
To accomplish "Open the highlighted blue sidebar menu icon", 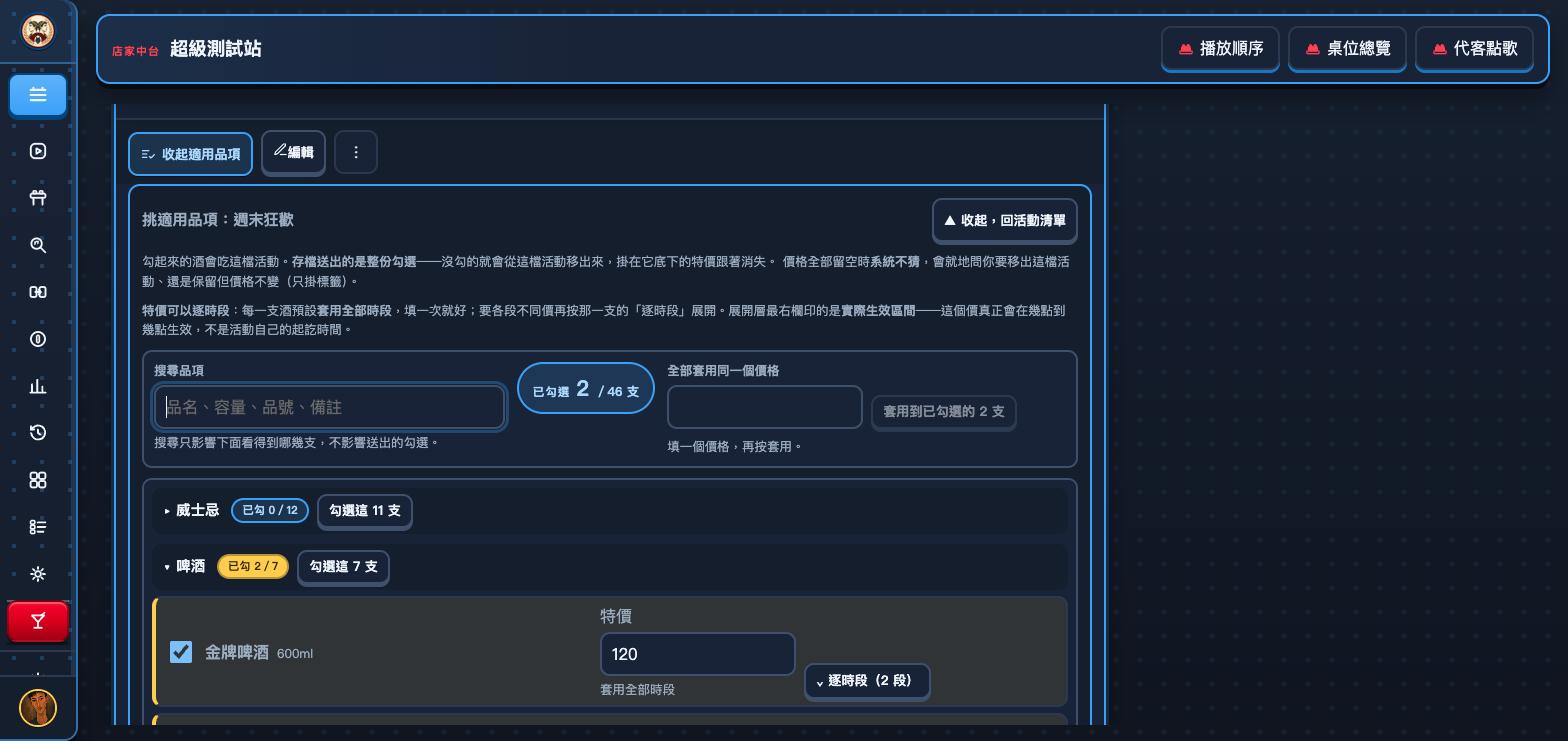I will (x=38, y=95).
